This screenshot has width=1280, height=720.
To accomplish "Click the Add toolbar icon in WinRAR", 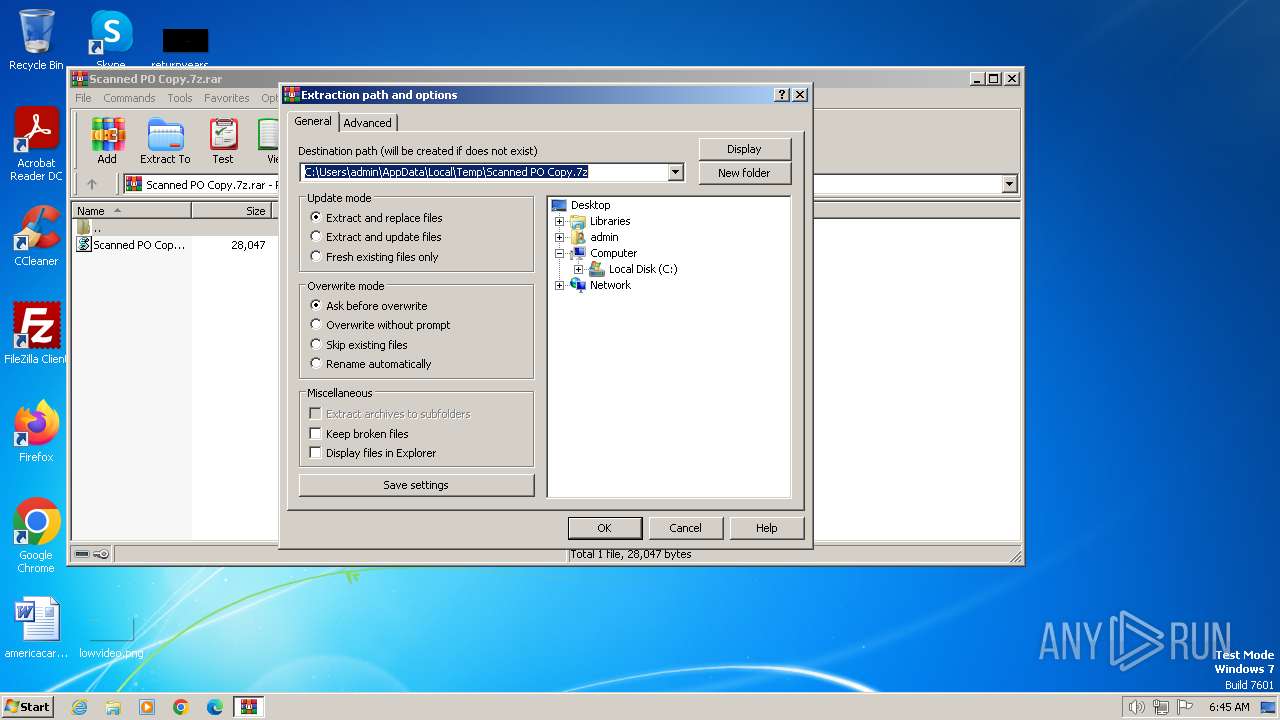I will coord(107,141).
